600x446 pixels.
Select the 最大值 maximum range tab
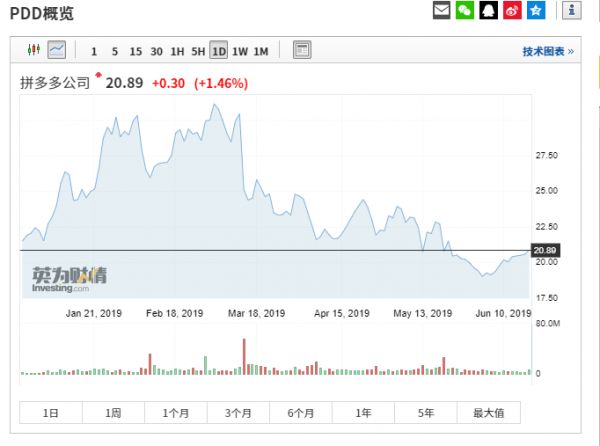488,413
